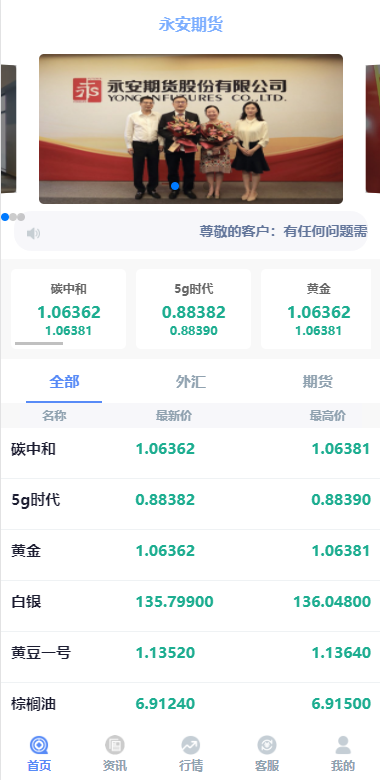Open the 黄金 quote card
Image resolution: width=380 pixels, height=780 pixels.
pos(316,309)
